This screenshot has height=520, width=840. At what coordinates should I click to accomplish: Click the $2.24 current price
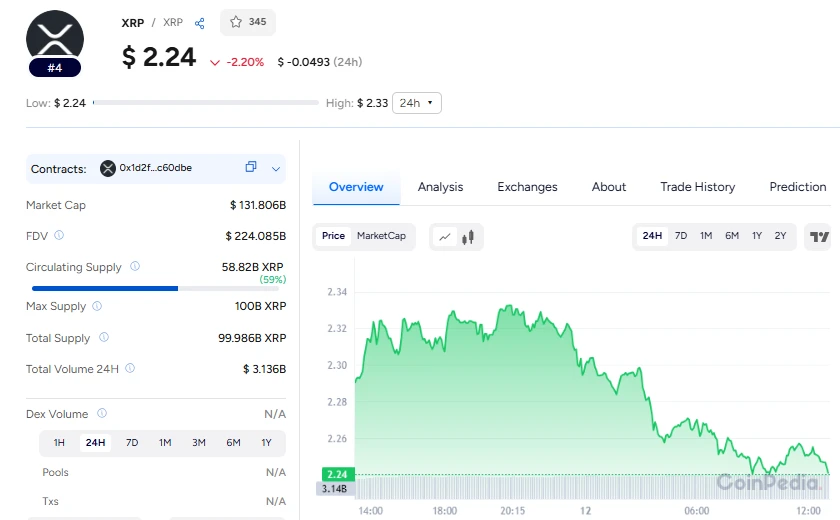159,57
